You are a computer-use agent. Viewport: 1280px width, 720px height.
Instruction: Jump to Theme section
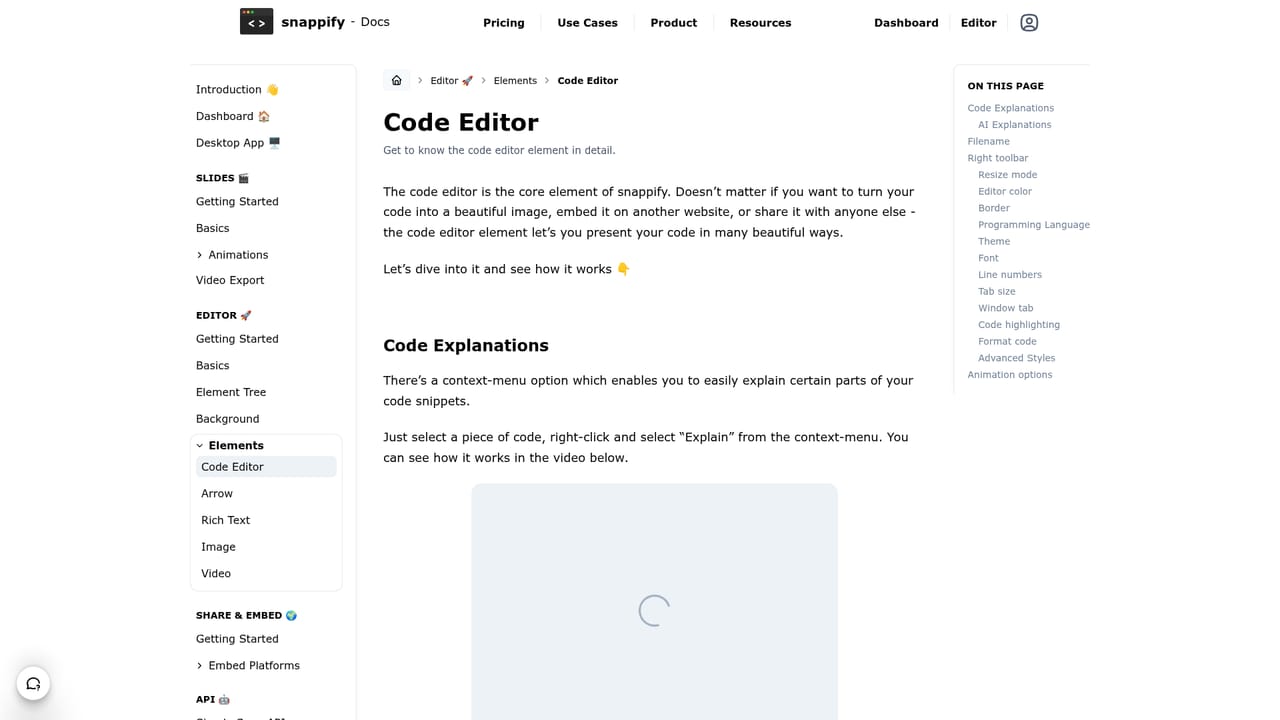point(994,242)
